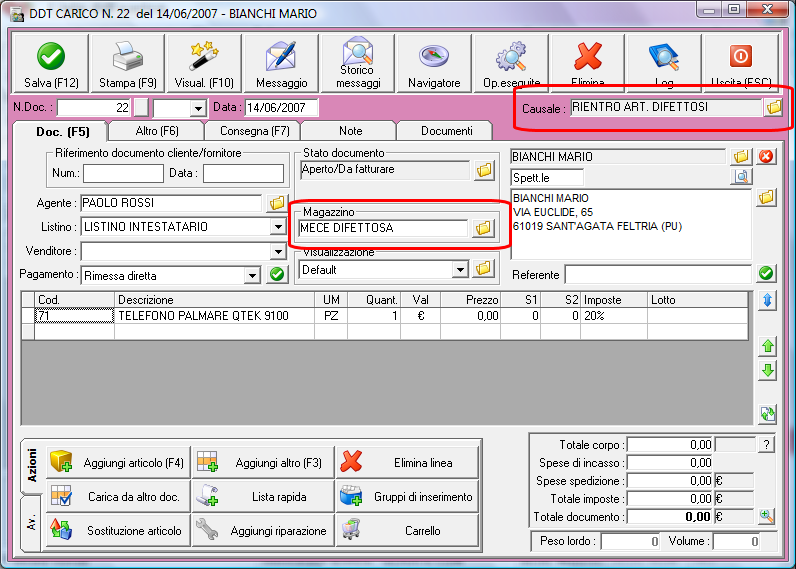Image resolution: width=796 pixels, height=569 pixels.
Task: Expand the Visualizzazione Default dropdown
Action: pos(460,270)
